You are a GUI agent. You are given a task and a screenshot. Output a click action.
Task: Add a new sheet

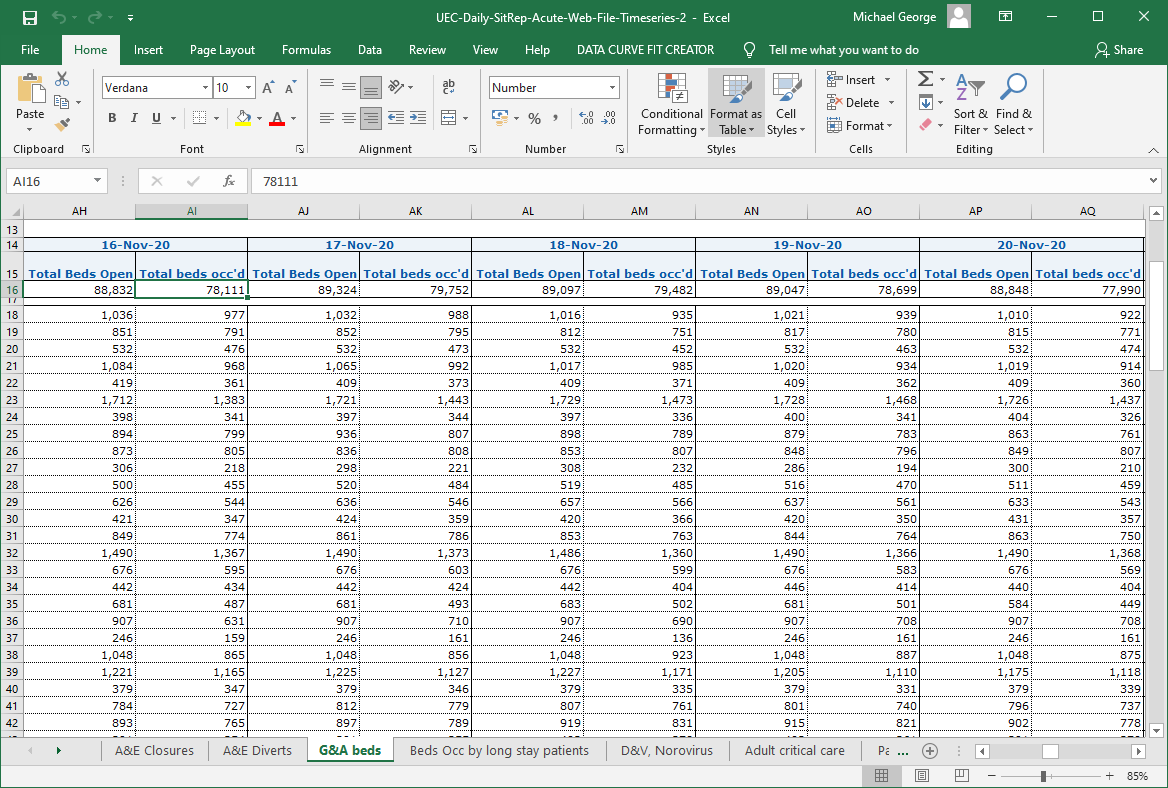929,751
